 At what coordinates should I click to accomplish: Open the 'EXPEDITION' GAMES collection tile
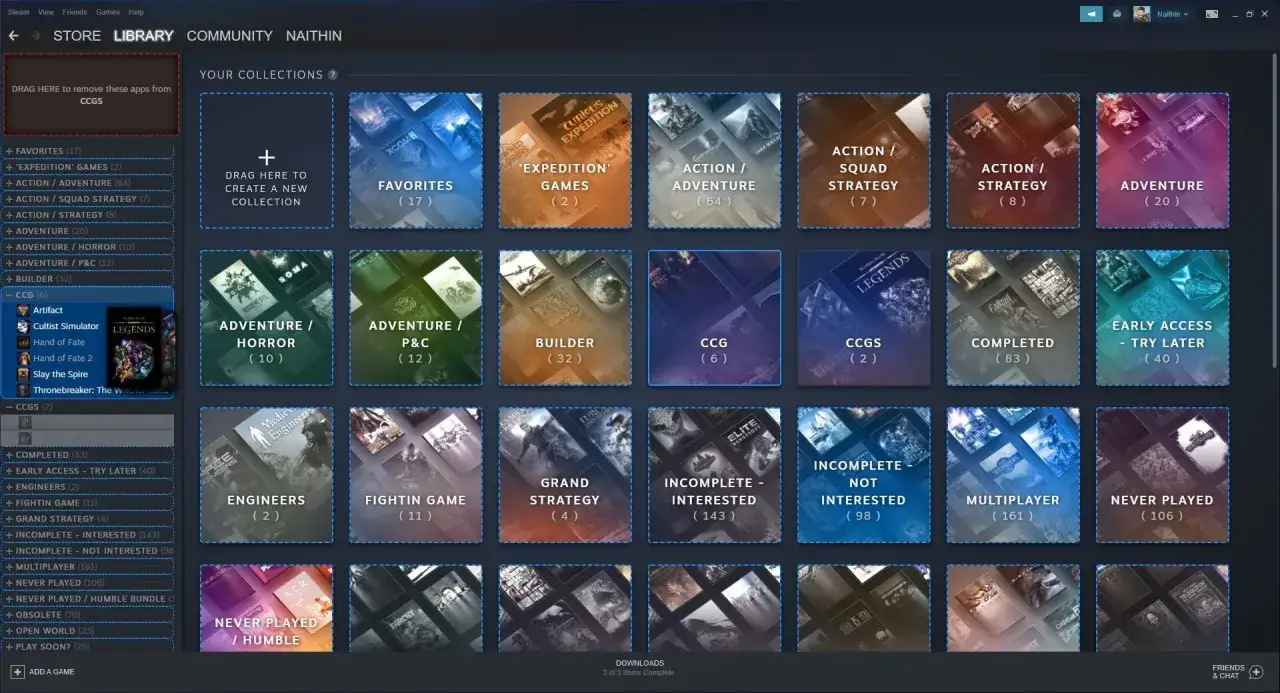point(565,161)
